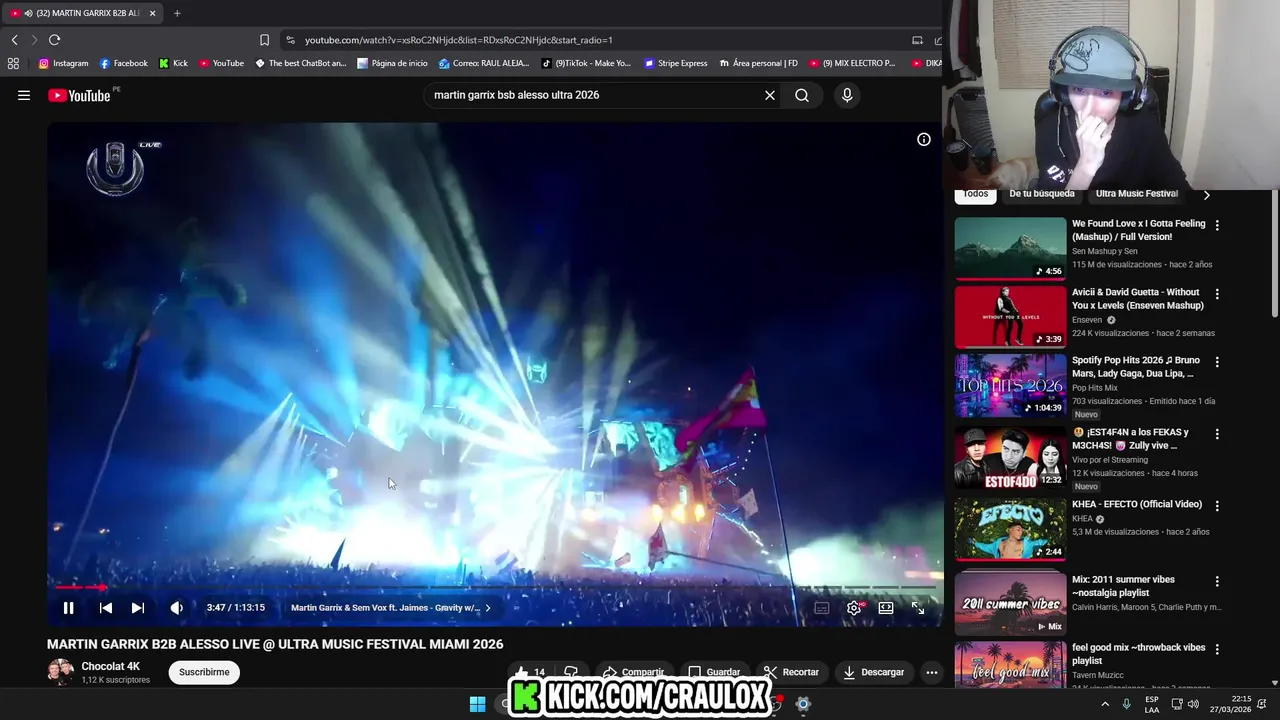The width and height of the screenshot is (1280, 720).
Task: Clip the video using Recortar
Action: point(791,672)
